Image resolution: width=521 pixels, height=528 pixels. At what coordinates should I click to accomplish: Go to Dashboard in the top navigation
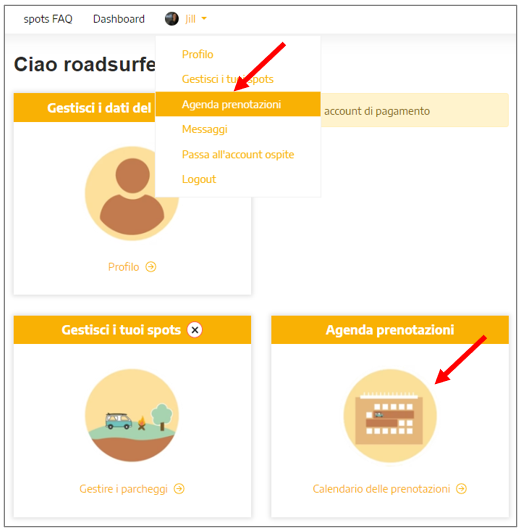tap(119, 19)
